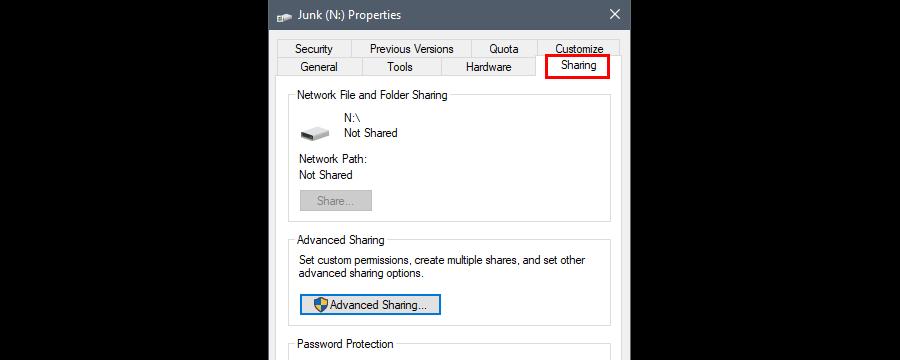Image resolution: width=900 pixels, height=360 pixels.
Task: Click the highlighted Sharing tab
Action: coord(579,65)
